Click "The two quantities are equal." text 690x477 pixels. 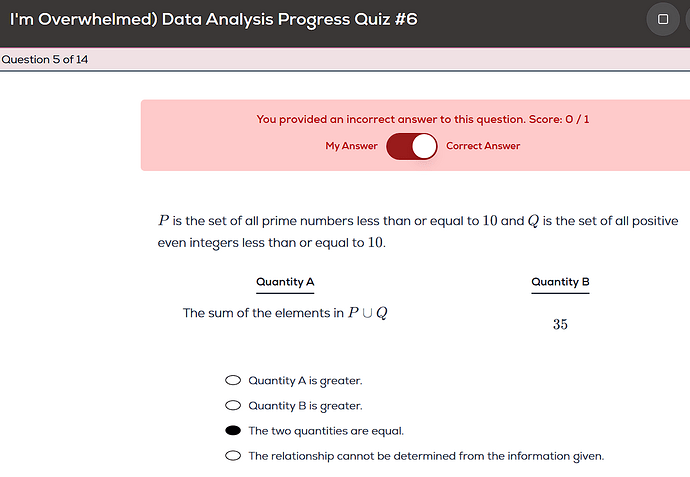(x=326, y=431)
